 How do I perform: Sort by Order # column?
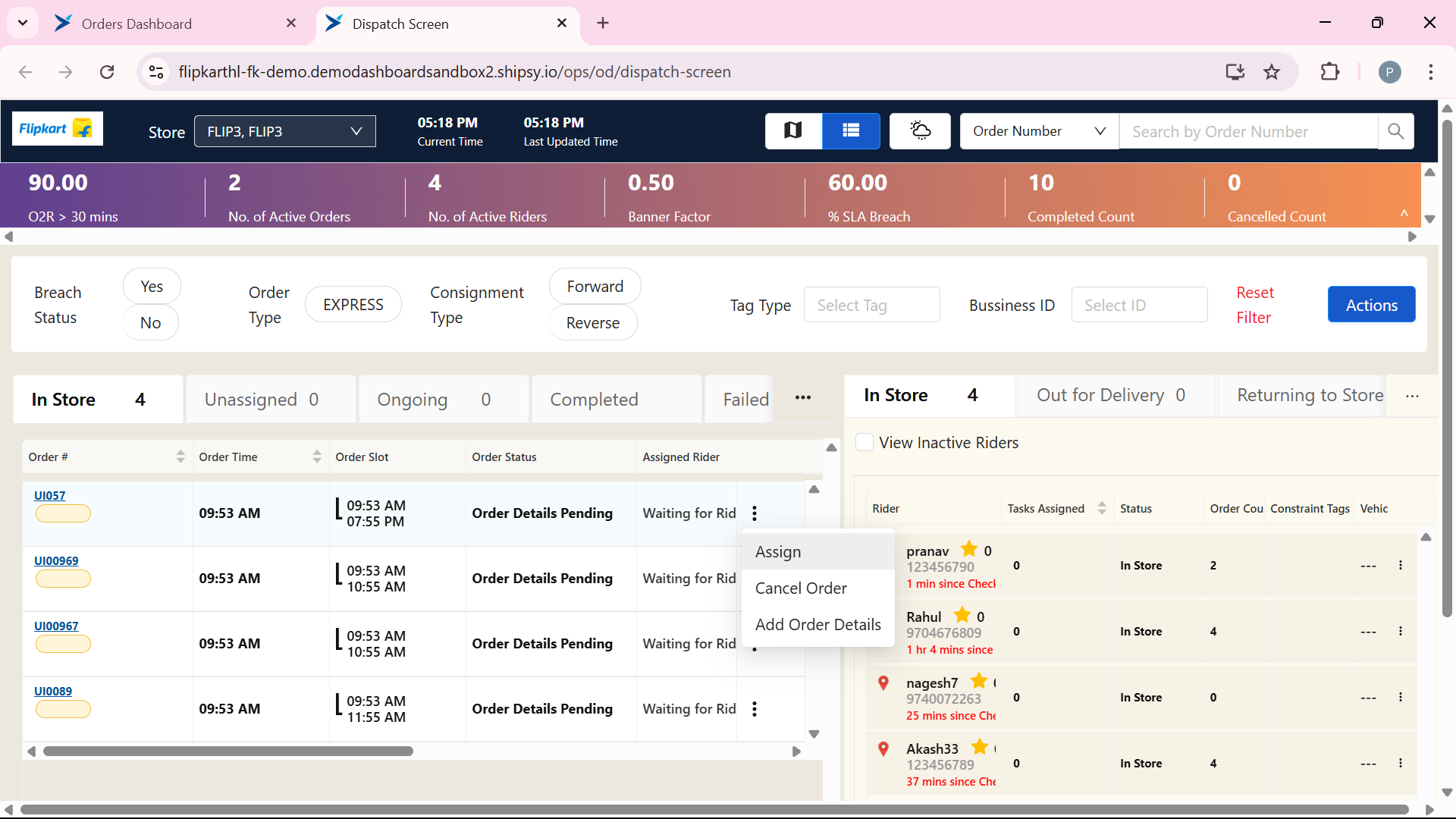click(x=180, y=457)
